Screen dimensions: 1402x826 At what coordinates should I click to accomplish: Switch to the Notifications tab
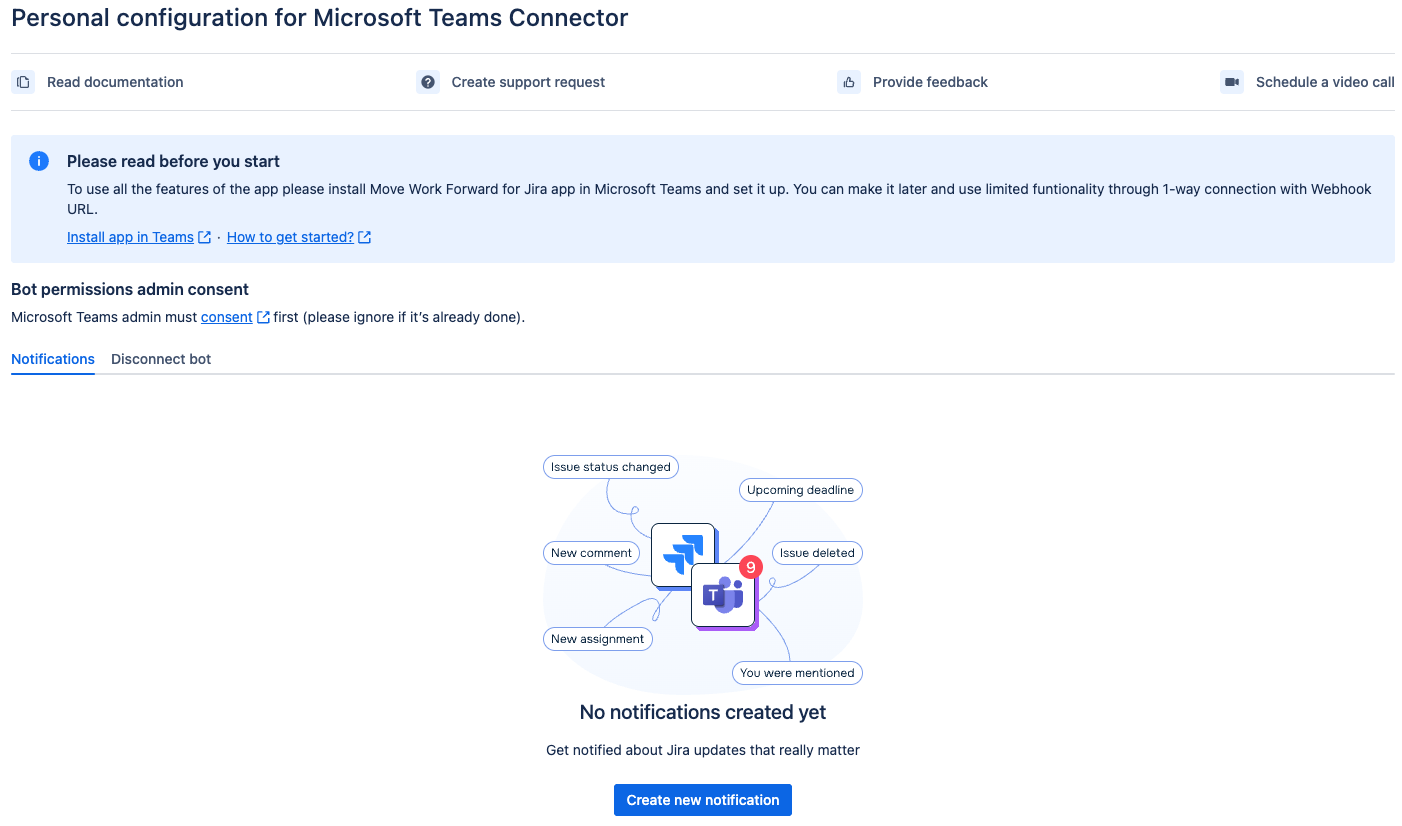53,359
